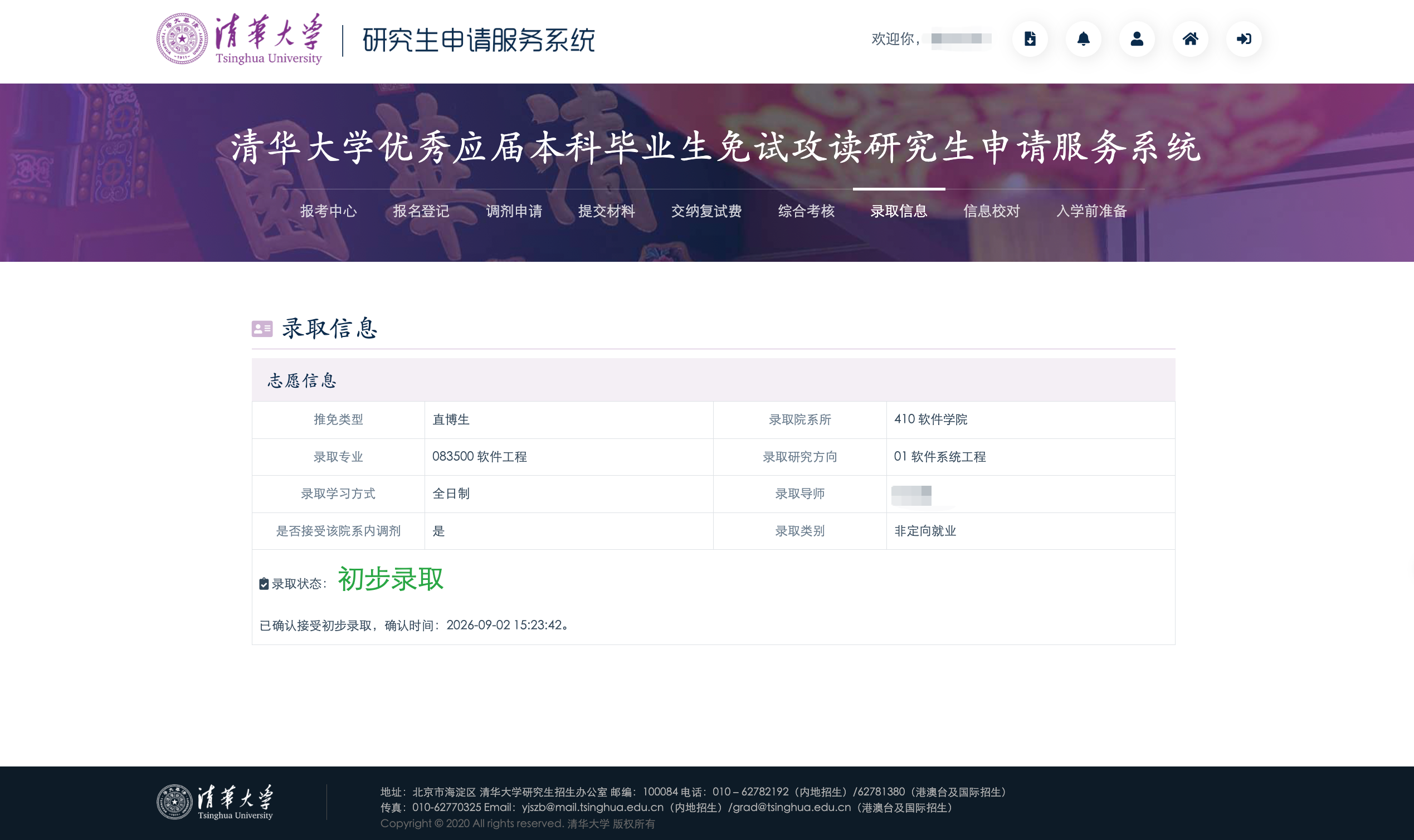
Task: Click the yjszb@mail.tsinghua.edu.cn email in footer
Action: point(593,807)
